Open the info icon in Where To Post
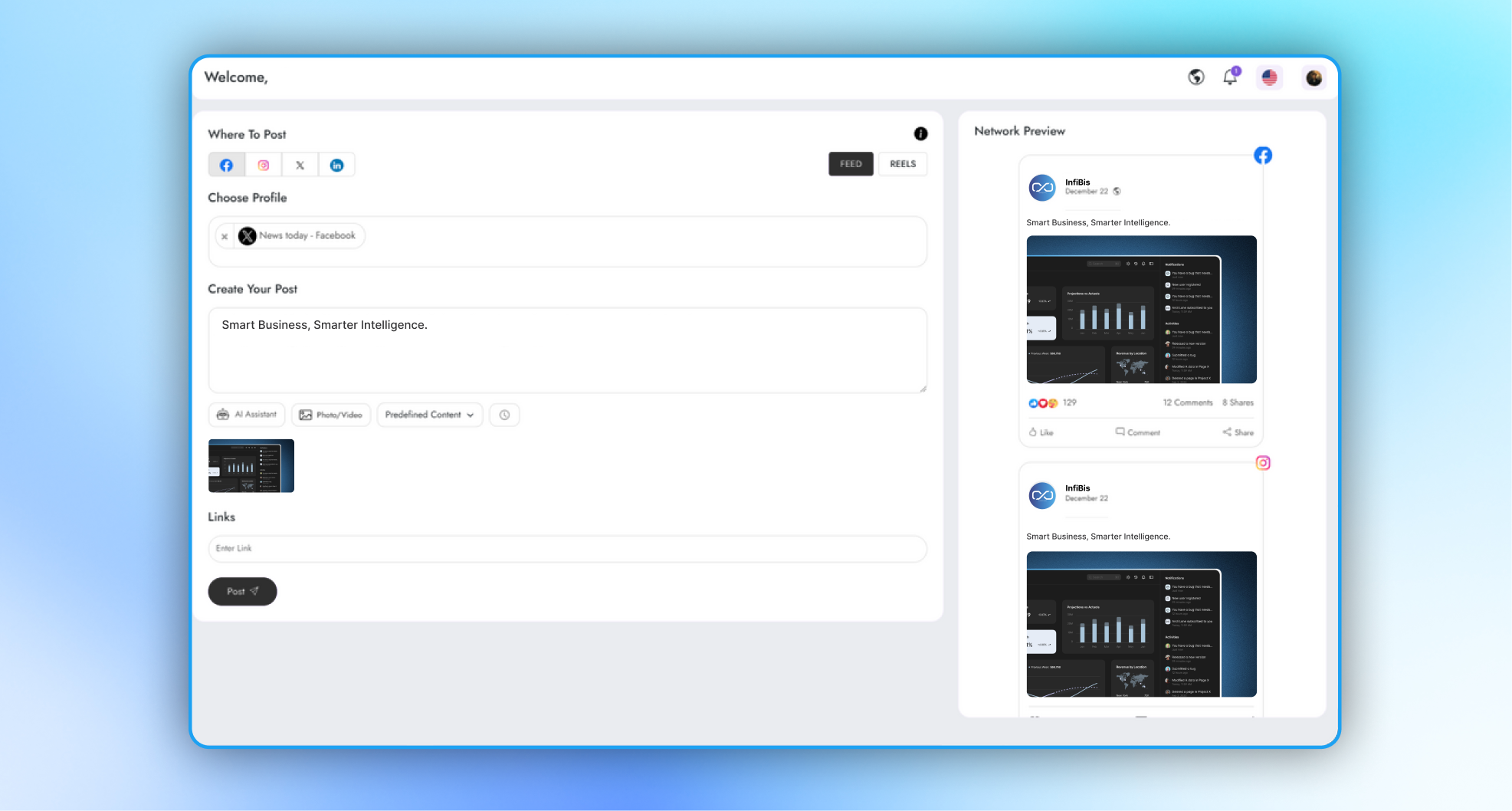The width and height of the screenshot is (1512, 811). (920, 134)
